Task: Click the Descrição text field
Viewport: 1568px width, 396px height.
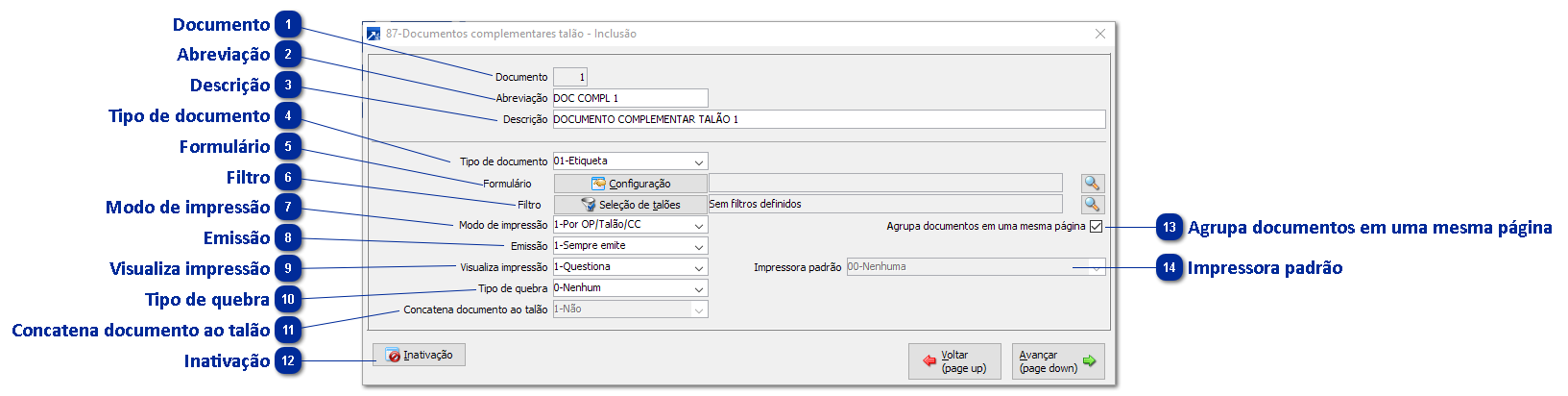Action: tap(829, 119)
